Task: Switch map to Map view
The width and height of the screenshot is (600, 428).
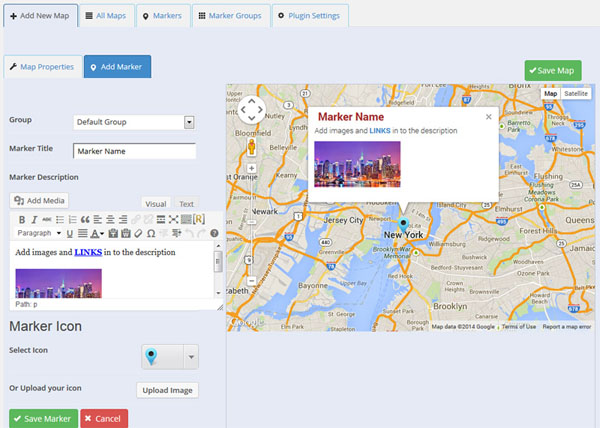Action: click(x=550, y=94)
